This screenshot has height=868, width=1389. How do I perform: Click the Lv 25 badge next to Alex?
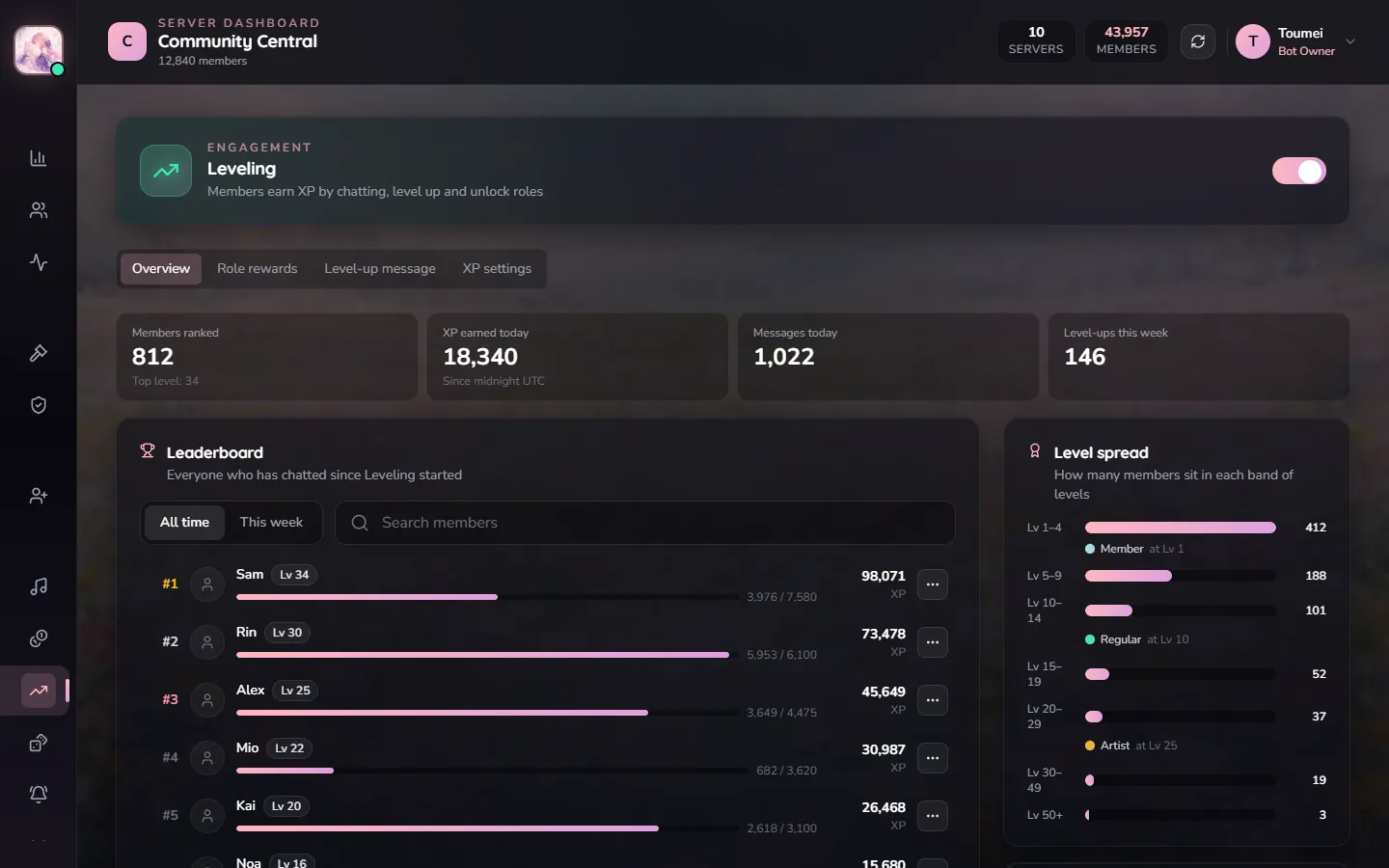[x=295, y=691]
